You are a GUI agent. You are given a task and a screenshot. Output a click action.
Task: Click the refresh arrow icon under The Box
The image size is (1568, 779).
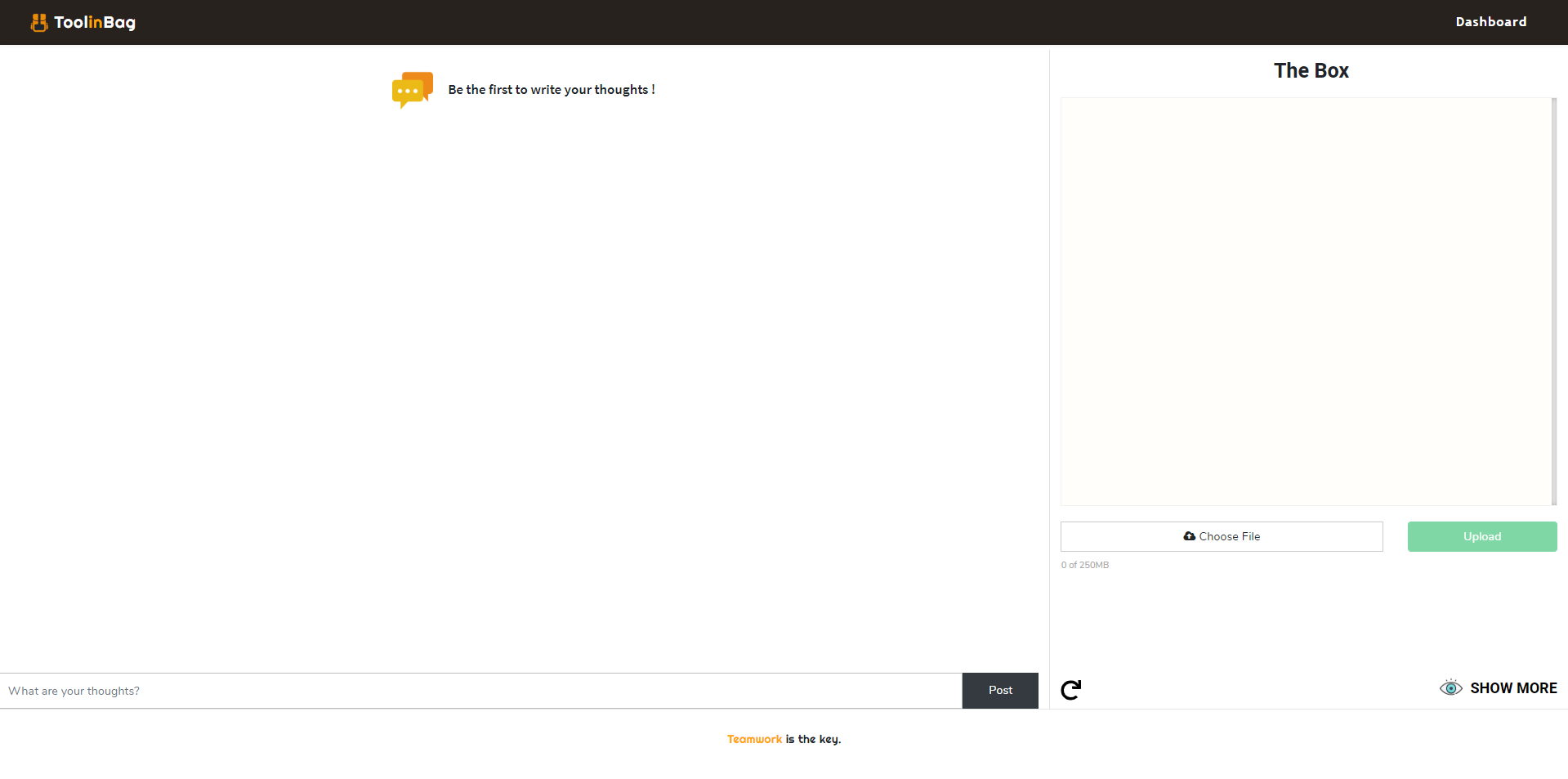coord(1070,690)
